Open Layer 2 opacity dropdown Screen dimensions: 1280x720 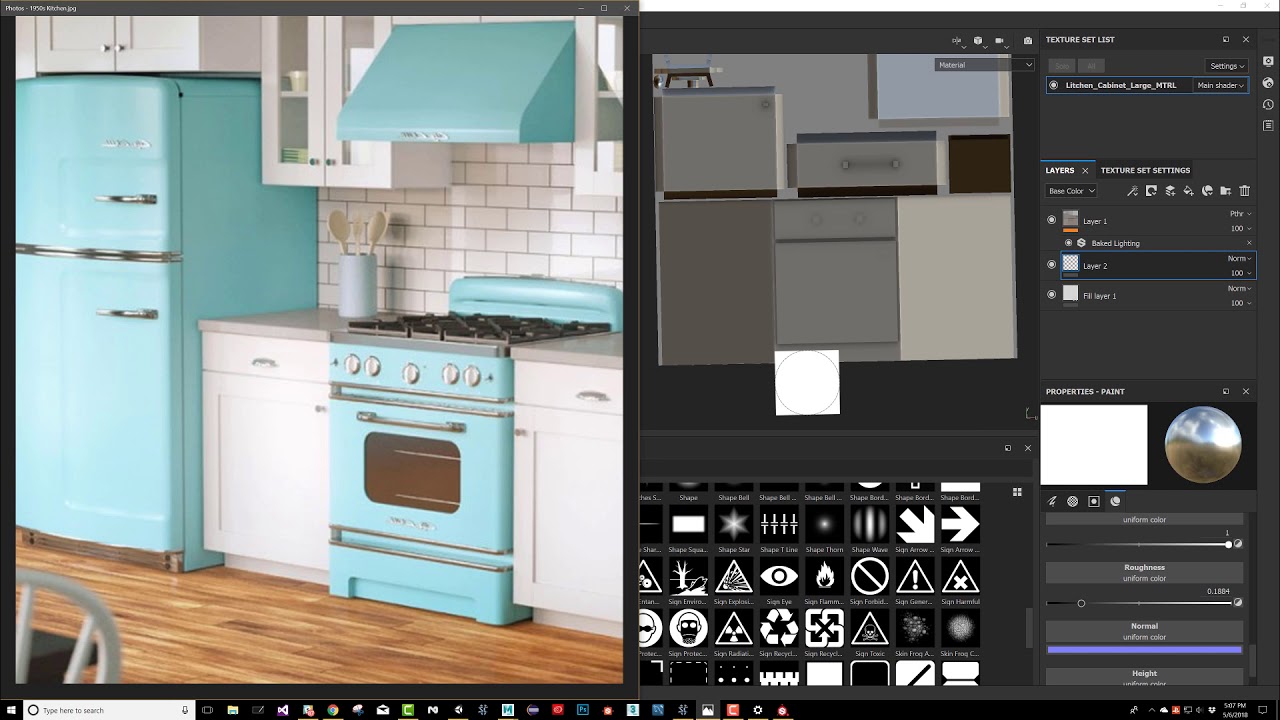click(x=1240, y=273)
